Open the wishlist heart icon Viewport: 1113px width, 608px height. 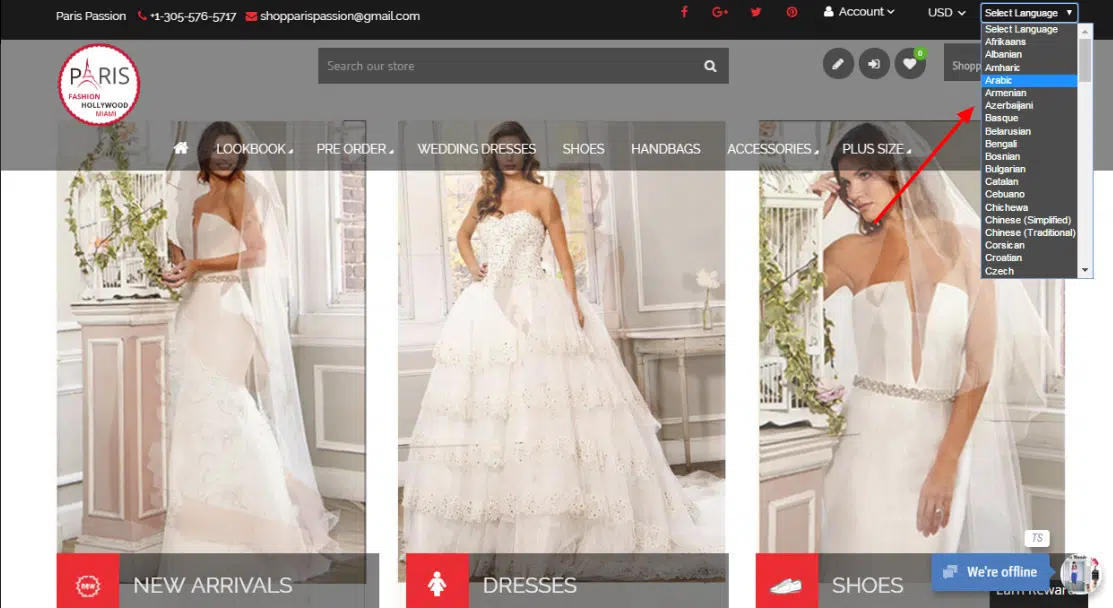(909, 64)
